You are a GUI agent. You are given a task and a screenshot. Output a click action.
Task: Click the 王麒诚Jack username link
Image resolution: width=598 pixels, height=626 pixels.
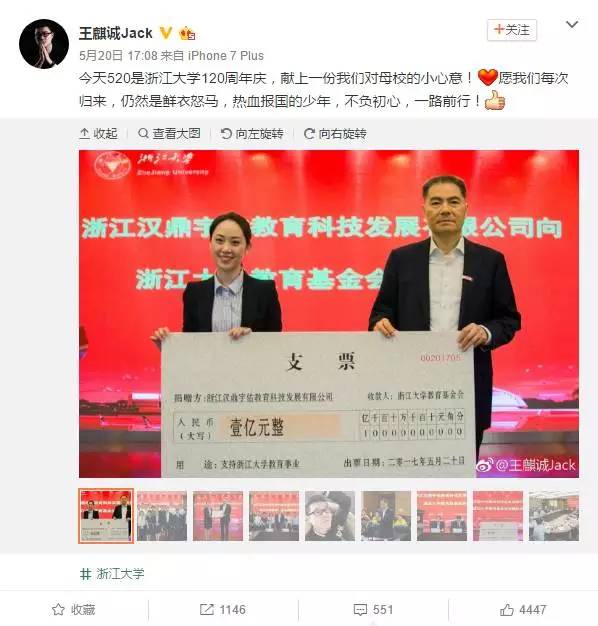coord(116,33)
